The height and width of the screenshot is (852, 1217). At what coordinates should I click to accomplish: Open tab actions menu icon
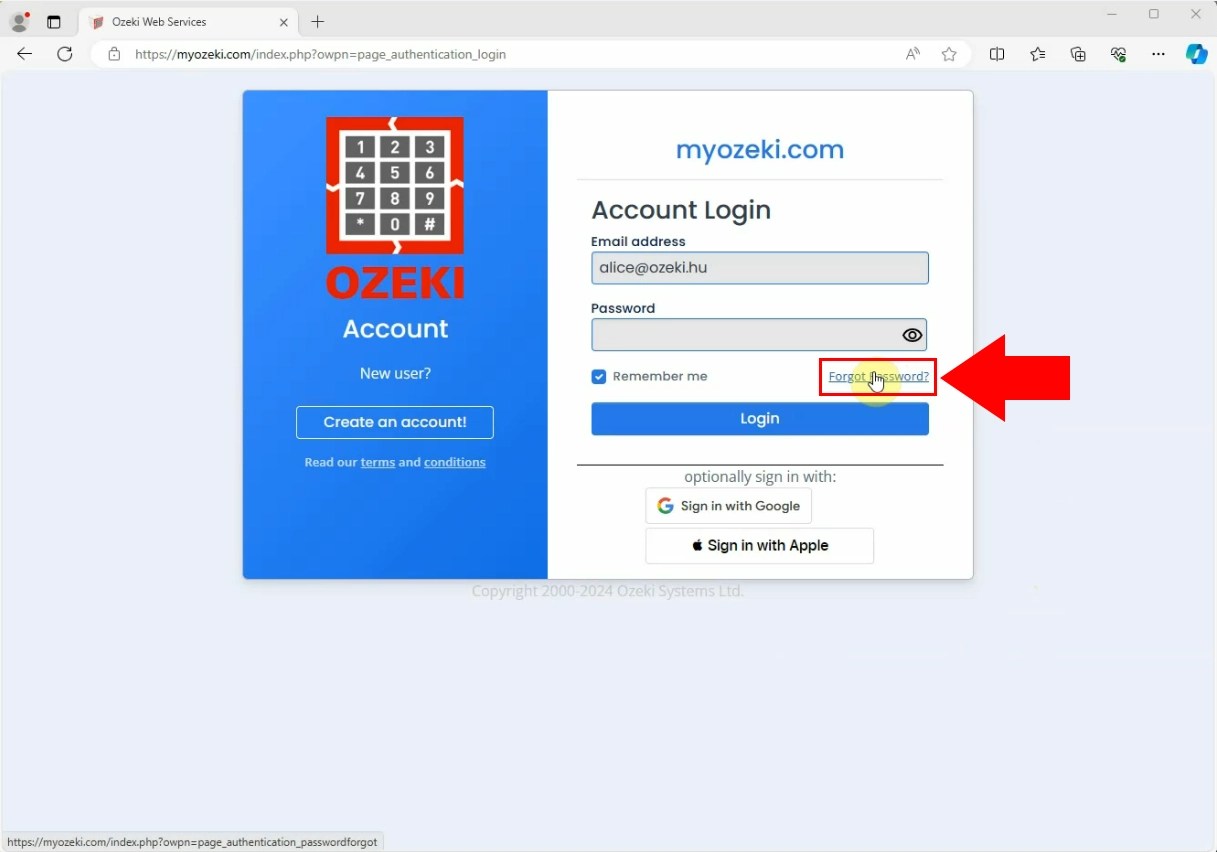pyautogui.click(x=54, y=22)
